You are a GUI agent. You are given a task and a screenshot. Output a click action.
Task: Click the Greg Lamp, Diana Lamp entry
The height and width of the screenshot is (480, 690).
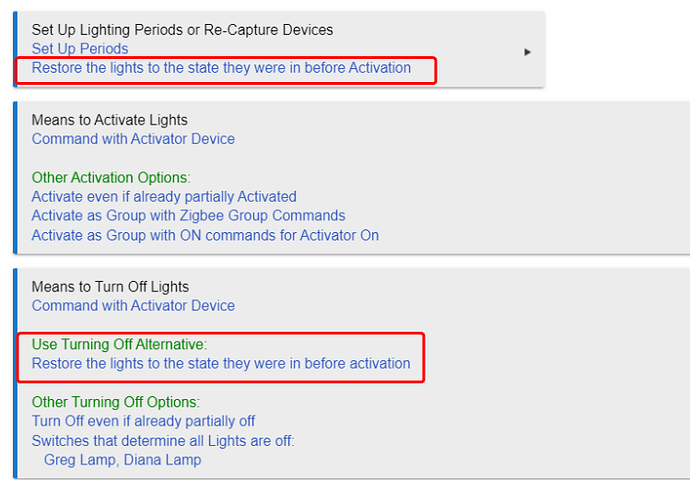coord(123,460)
